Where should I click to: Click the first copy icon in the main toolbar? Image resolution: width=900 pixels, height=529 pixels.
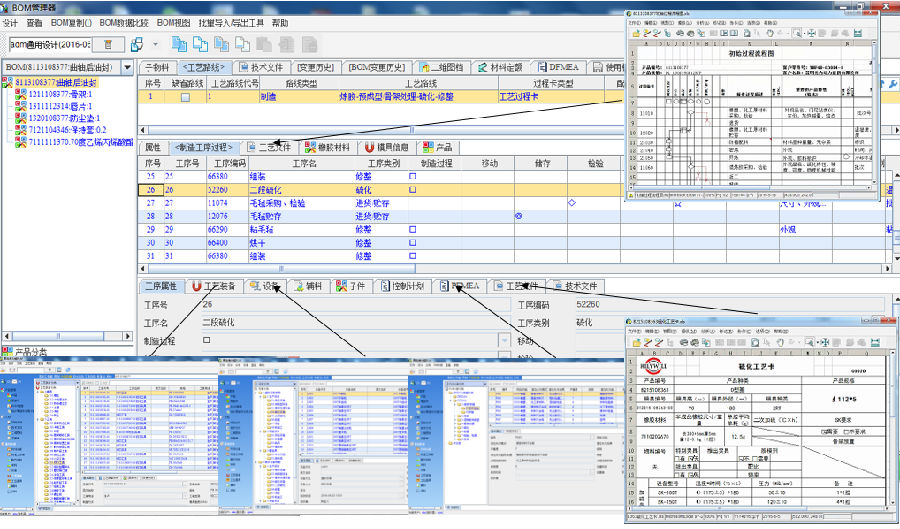180,45
